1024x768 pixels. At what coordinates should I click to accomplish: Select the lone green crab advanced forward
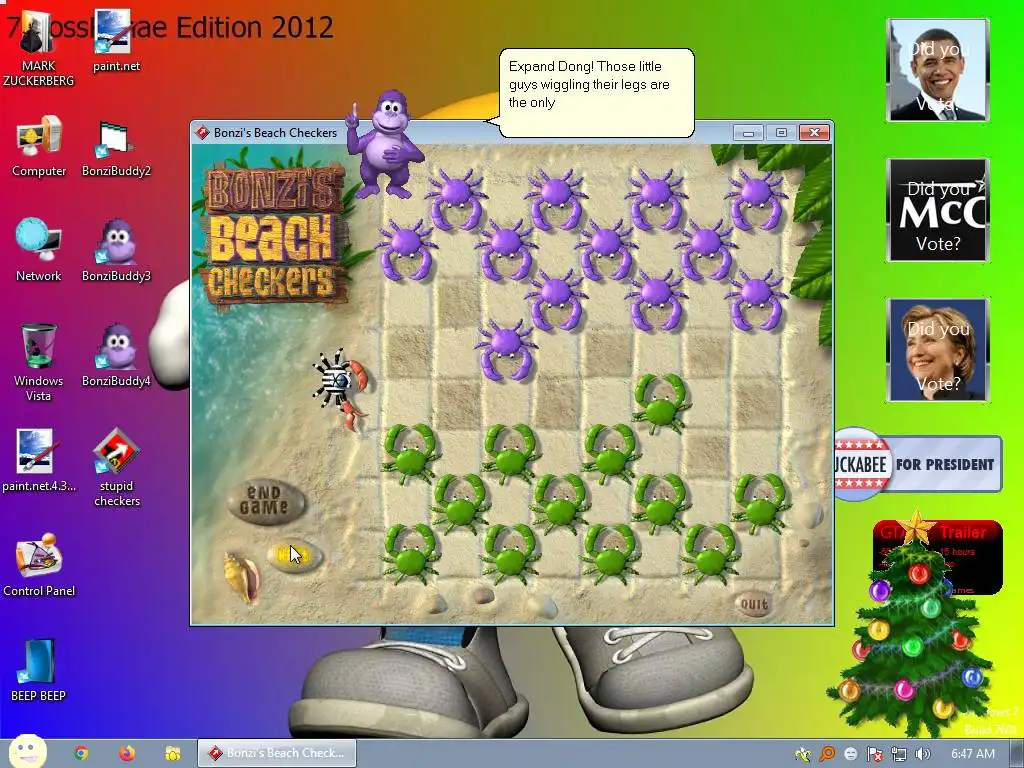point(660,402)
